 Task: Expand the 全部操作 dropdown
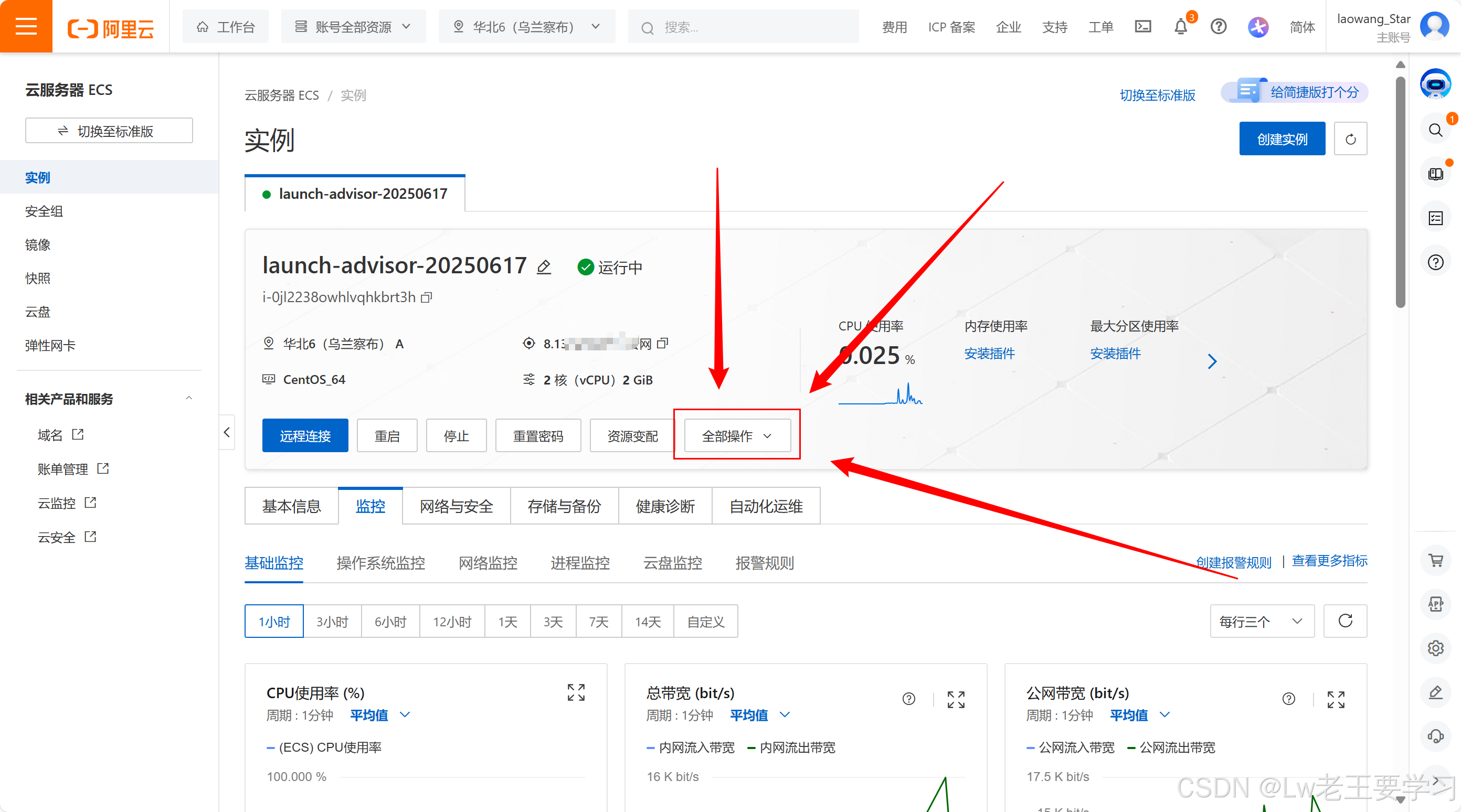(x=737, y=435)
